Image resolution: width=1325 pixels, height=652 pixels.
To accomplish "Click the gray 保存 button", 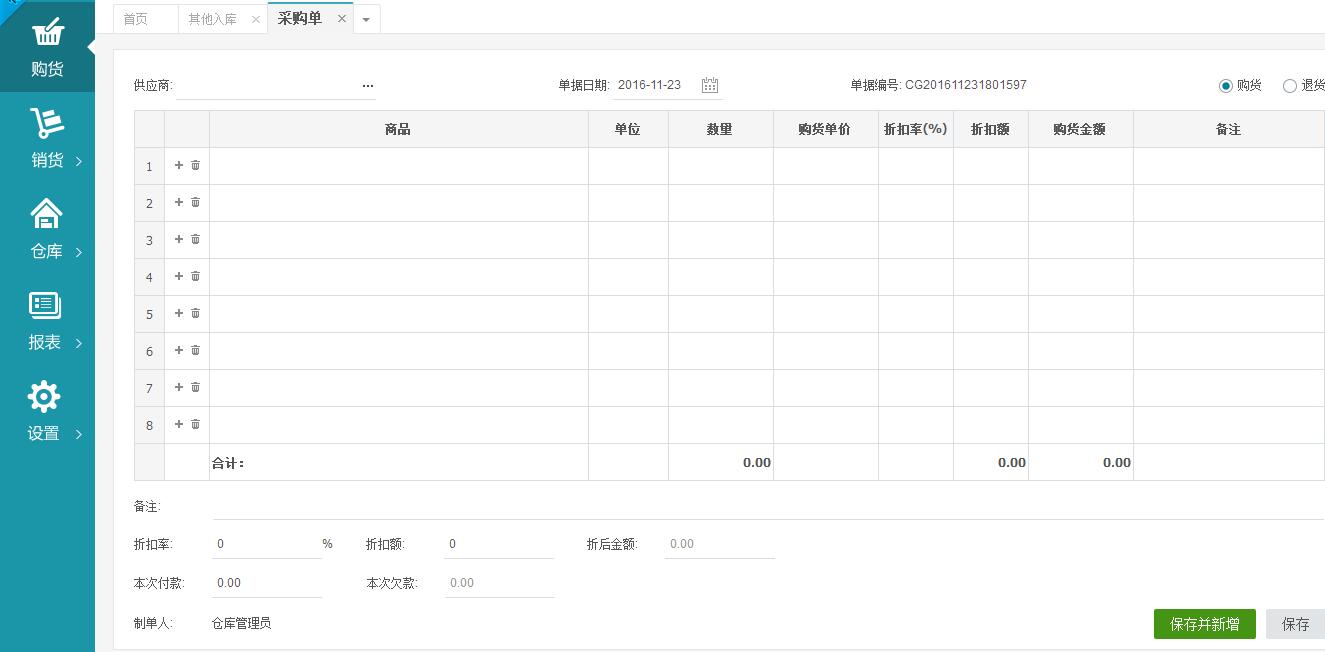I will [x=1295, y=624].
